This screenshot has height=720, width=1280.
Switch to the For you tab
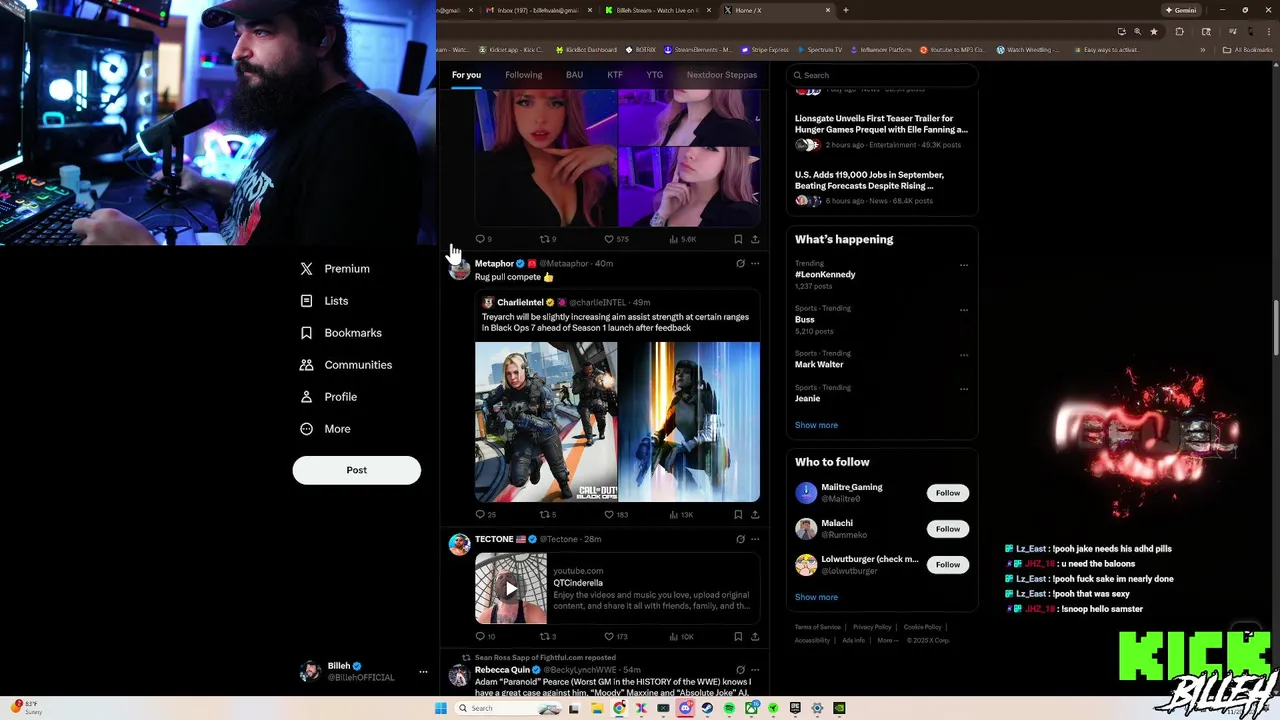(466, 75)
